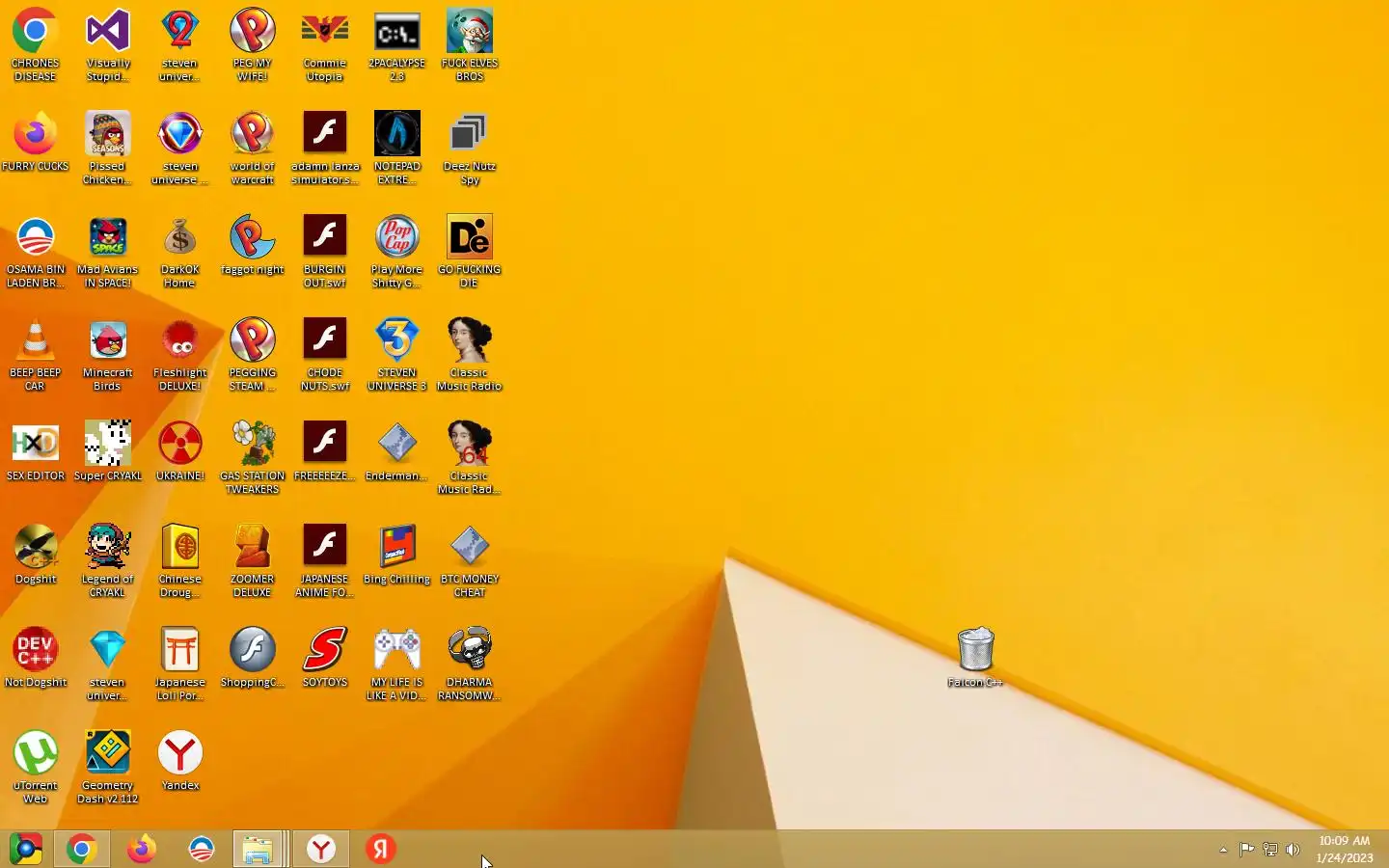Open the Minecraft Birds icon

107,354
